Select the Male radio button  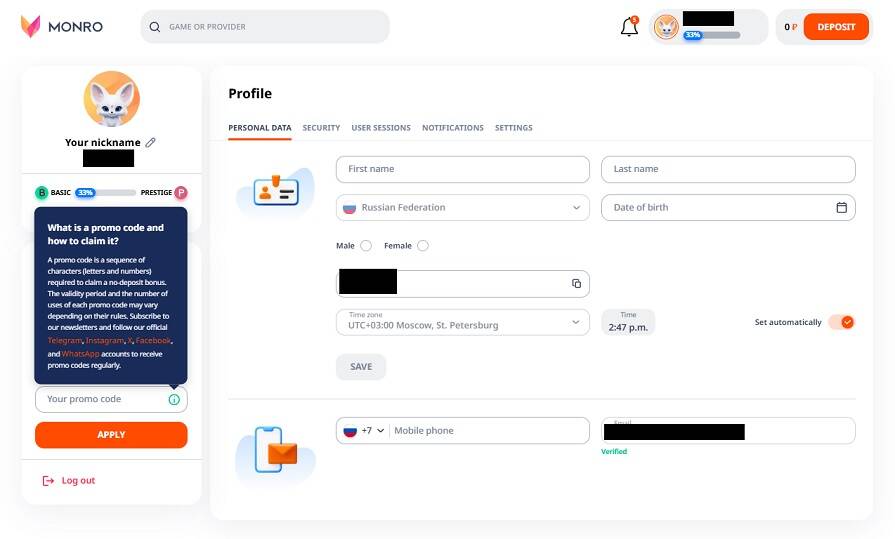(x=366, y=246)
